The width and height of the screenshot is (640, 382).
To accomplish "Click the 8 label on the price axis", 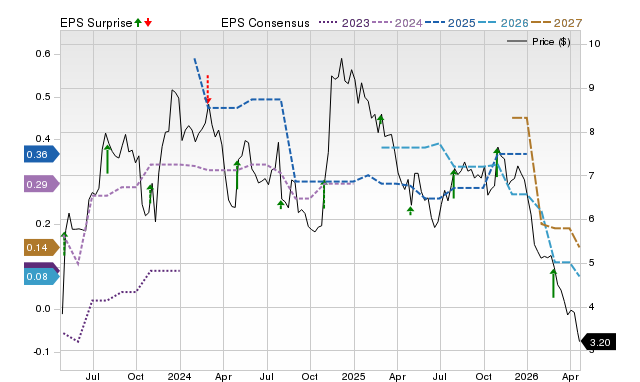I will pos(591,131).
